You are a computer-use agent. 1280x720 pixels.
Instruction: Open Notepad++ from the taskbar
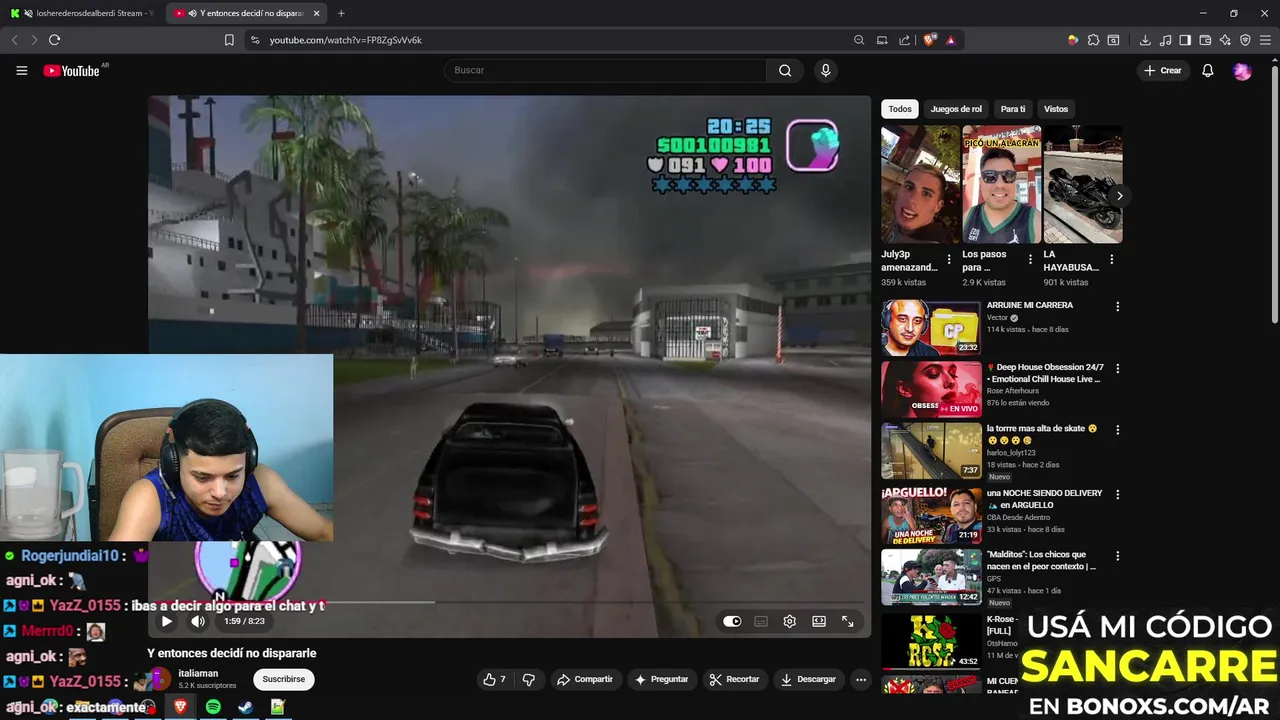point(277,706)
